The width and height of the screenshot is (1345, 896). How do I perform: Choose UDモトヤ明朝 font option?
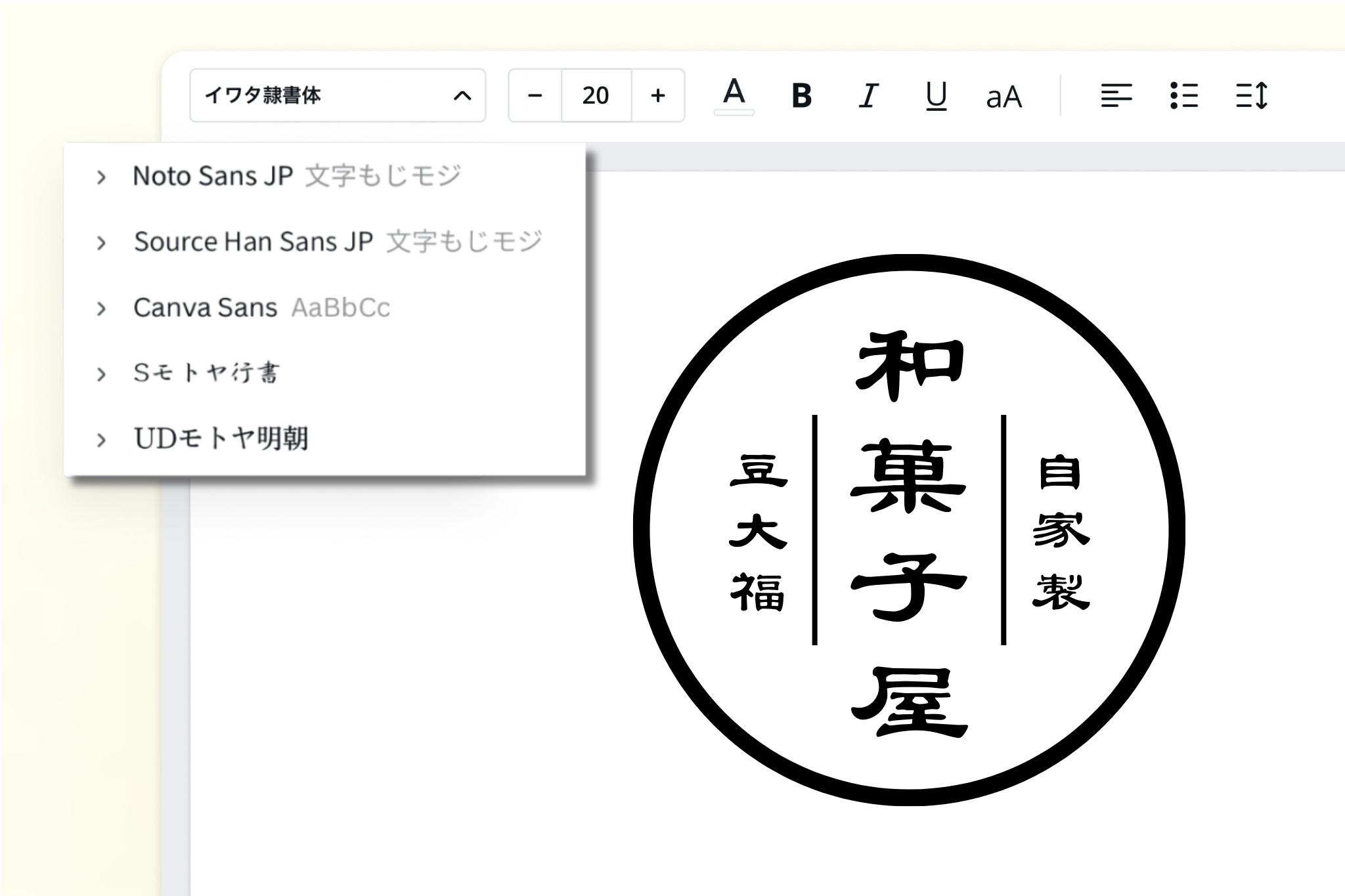click(x=221, y=439)
